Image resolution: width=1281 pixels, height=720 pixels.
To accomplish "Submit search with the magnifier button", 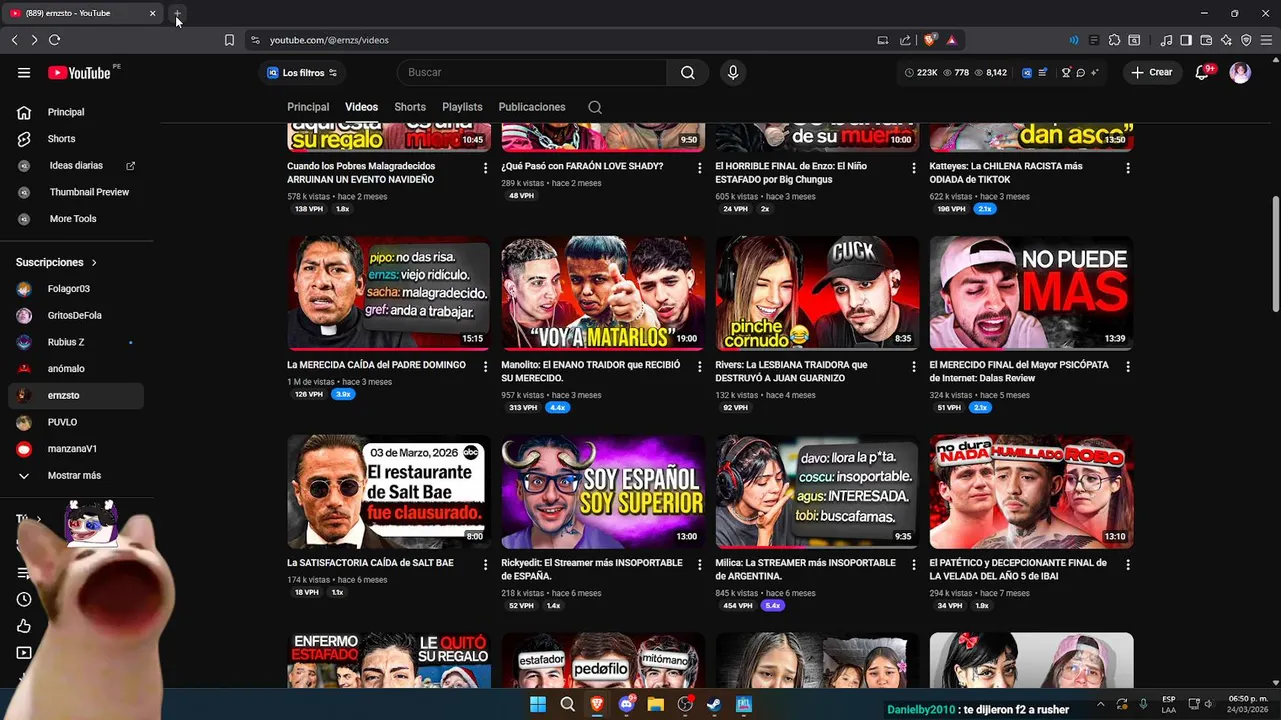I will 687,72.
